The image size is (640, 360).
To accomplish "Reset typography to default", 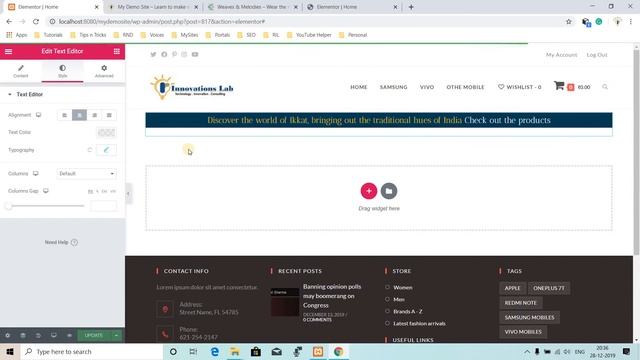I will point(90,150).
